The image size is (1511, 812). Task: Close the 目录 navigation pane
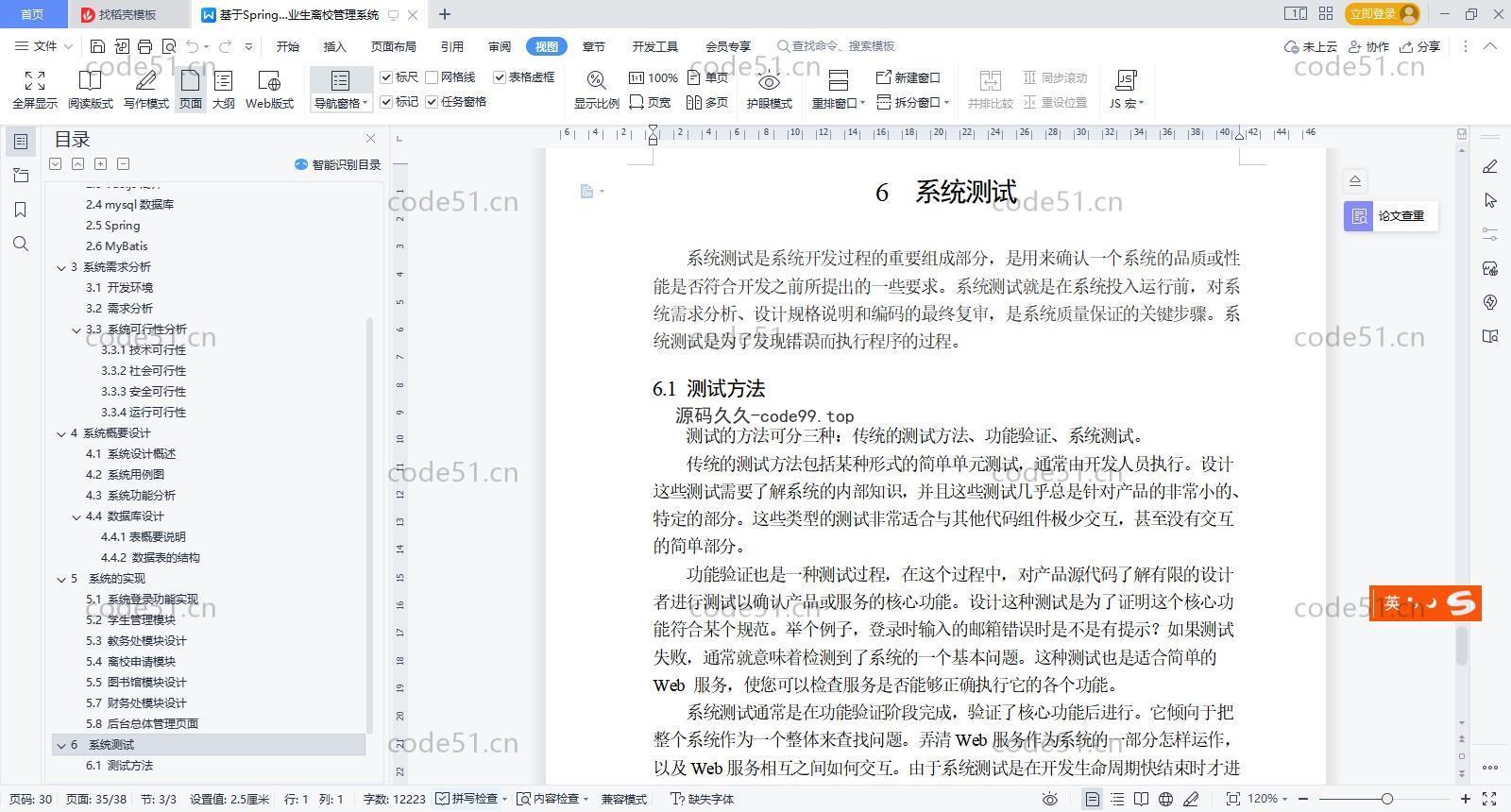coord(370,139)
